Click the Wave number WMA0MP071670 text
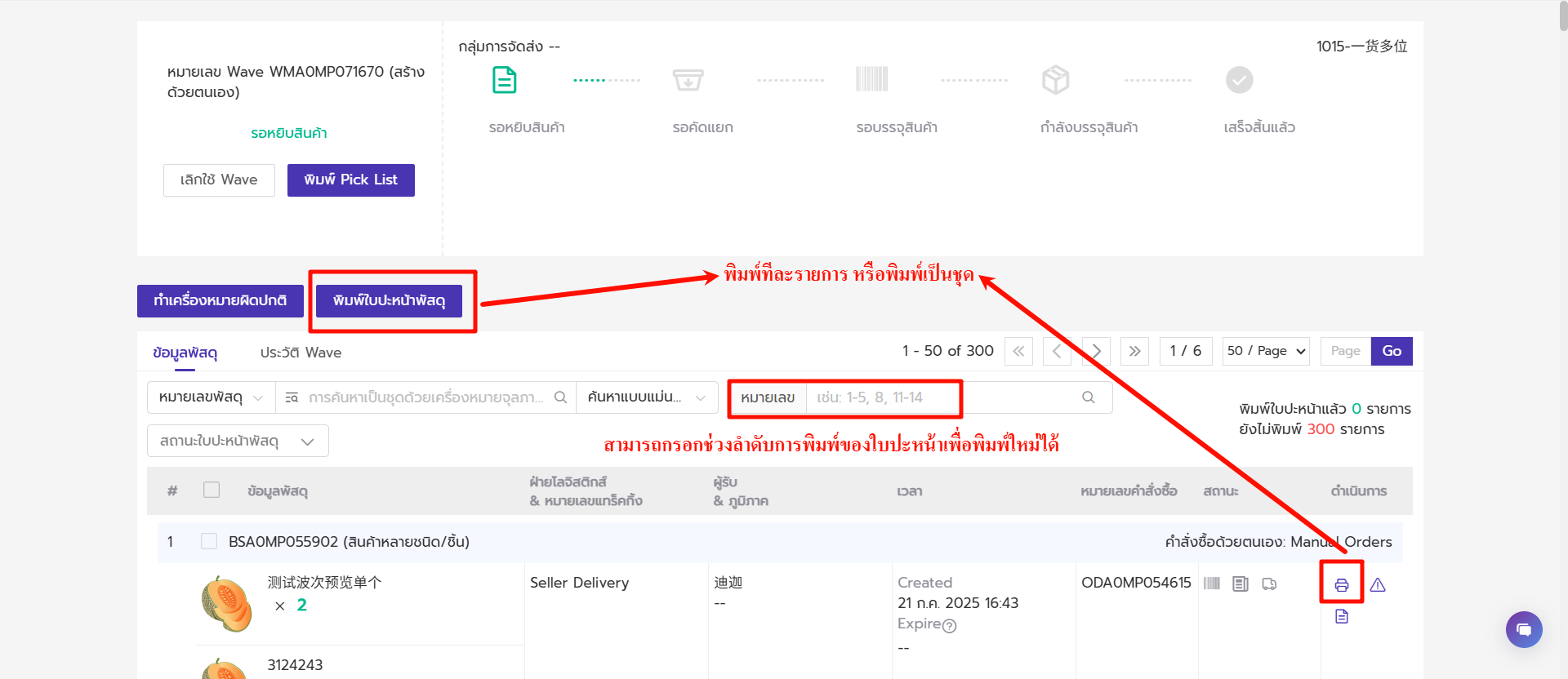1568x679 pixels. (x=327, y=72)
